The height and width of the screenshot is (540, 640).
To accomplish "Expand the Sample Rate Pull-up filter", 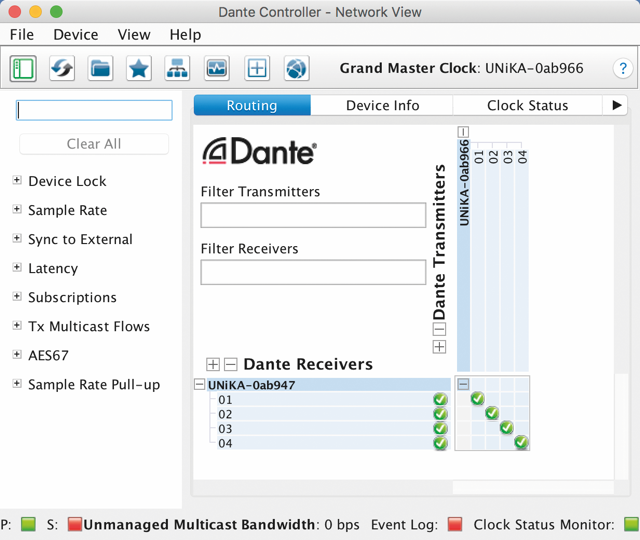I will pyautogui.click(x=17, y=383).
